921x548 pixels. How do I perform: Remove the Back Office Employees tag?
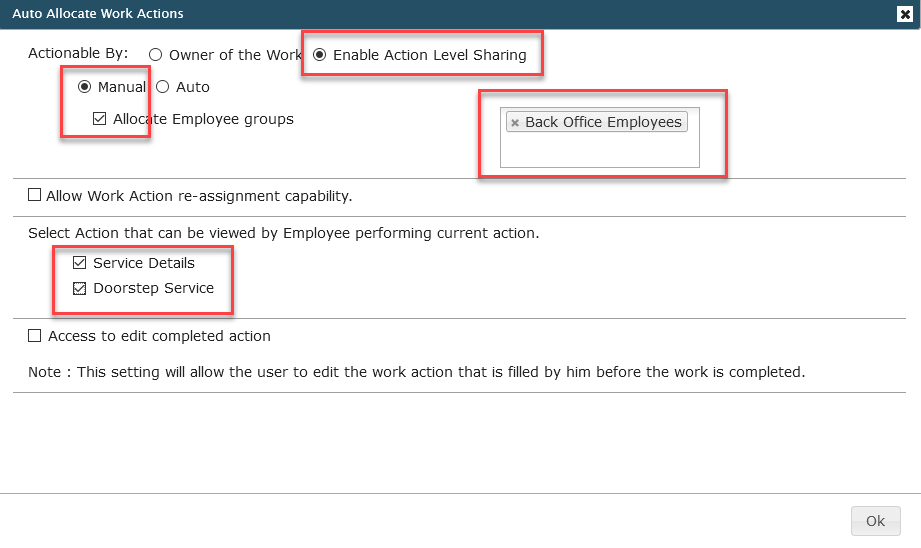(515, 123)
